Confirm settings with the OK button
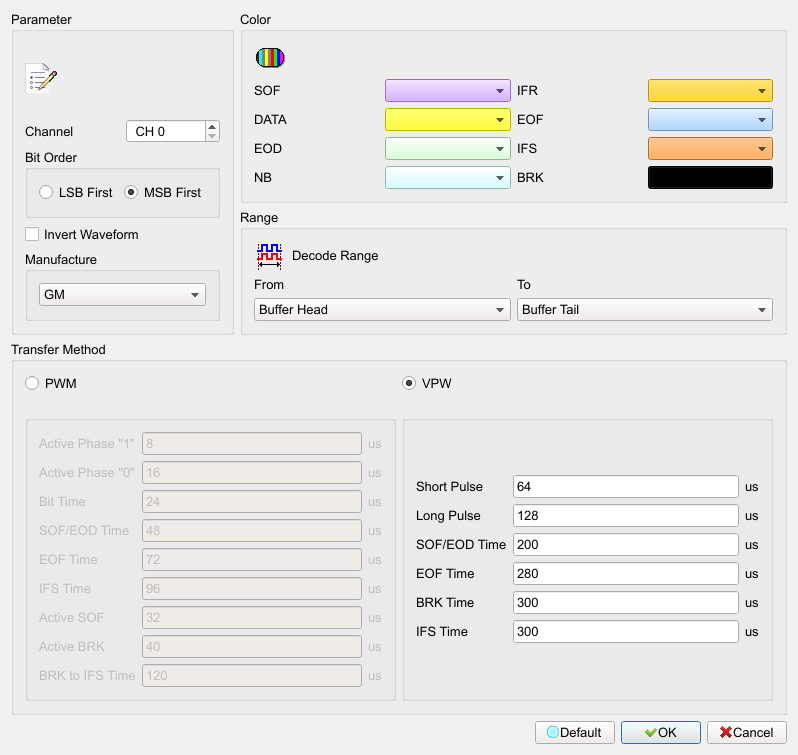This screenshot has width=798, height=755. point(661,732)
